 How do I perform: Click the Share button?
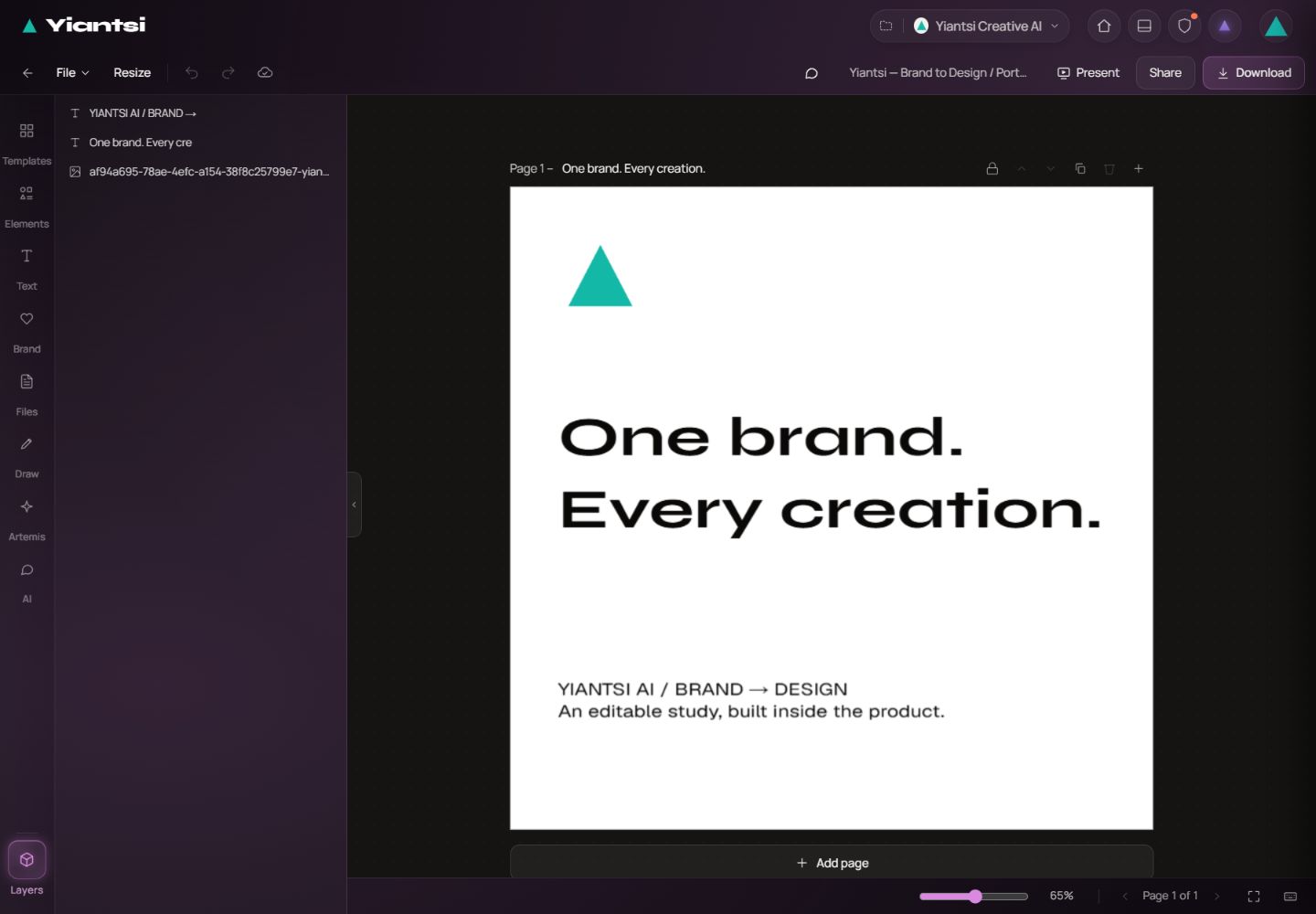[1165, 73]
